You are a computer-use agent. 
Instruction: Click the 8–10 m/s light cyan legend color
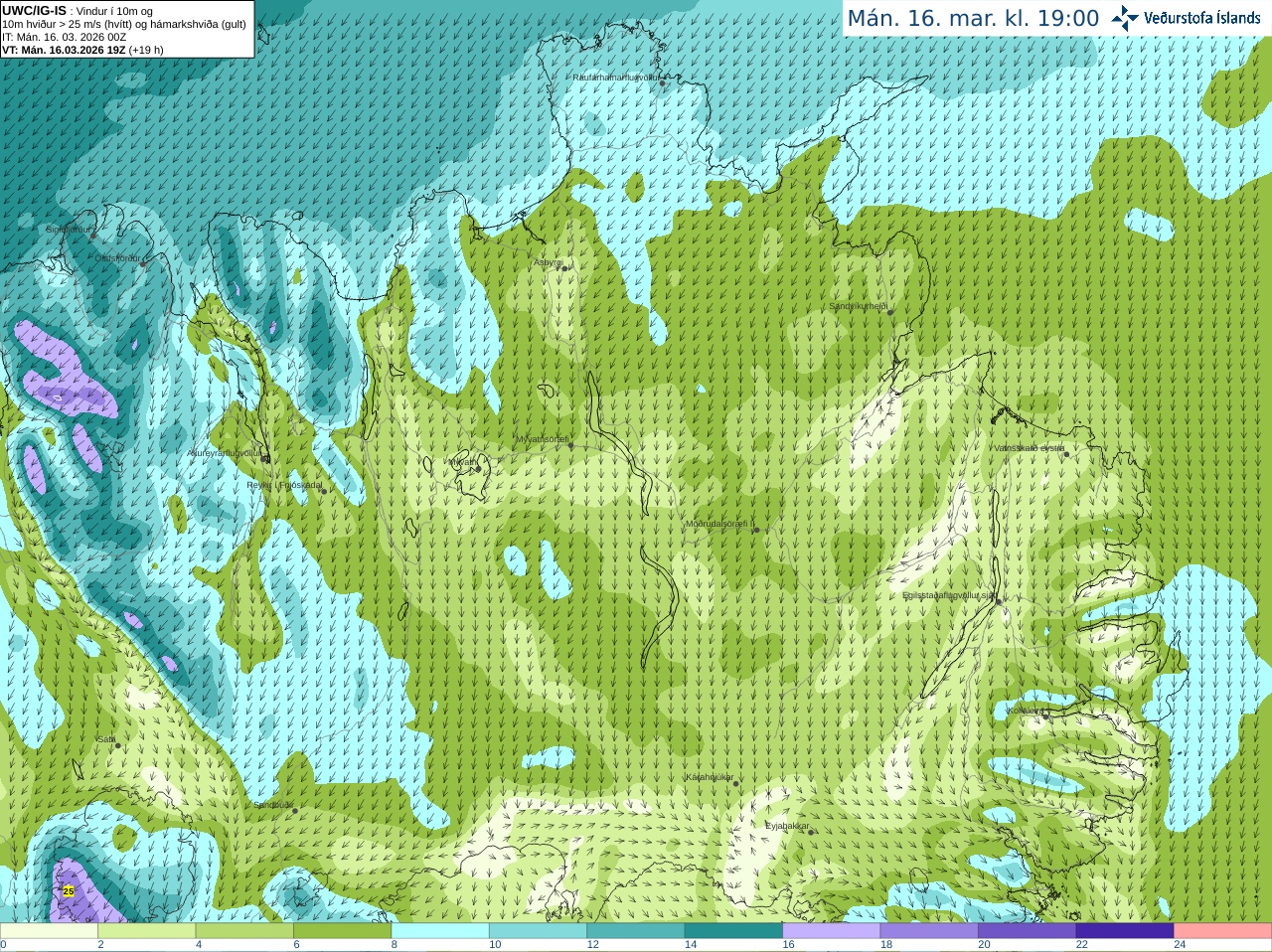click(440, 931)
